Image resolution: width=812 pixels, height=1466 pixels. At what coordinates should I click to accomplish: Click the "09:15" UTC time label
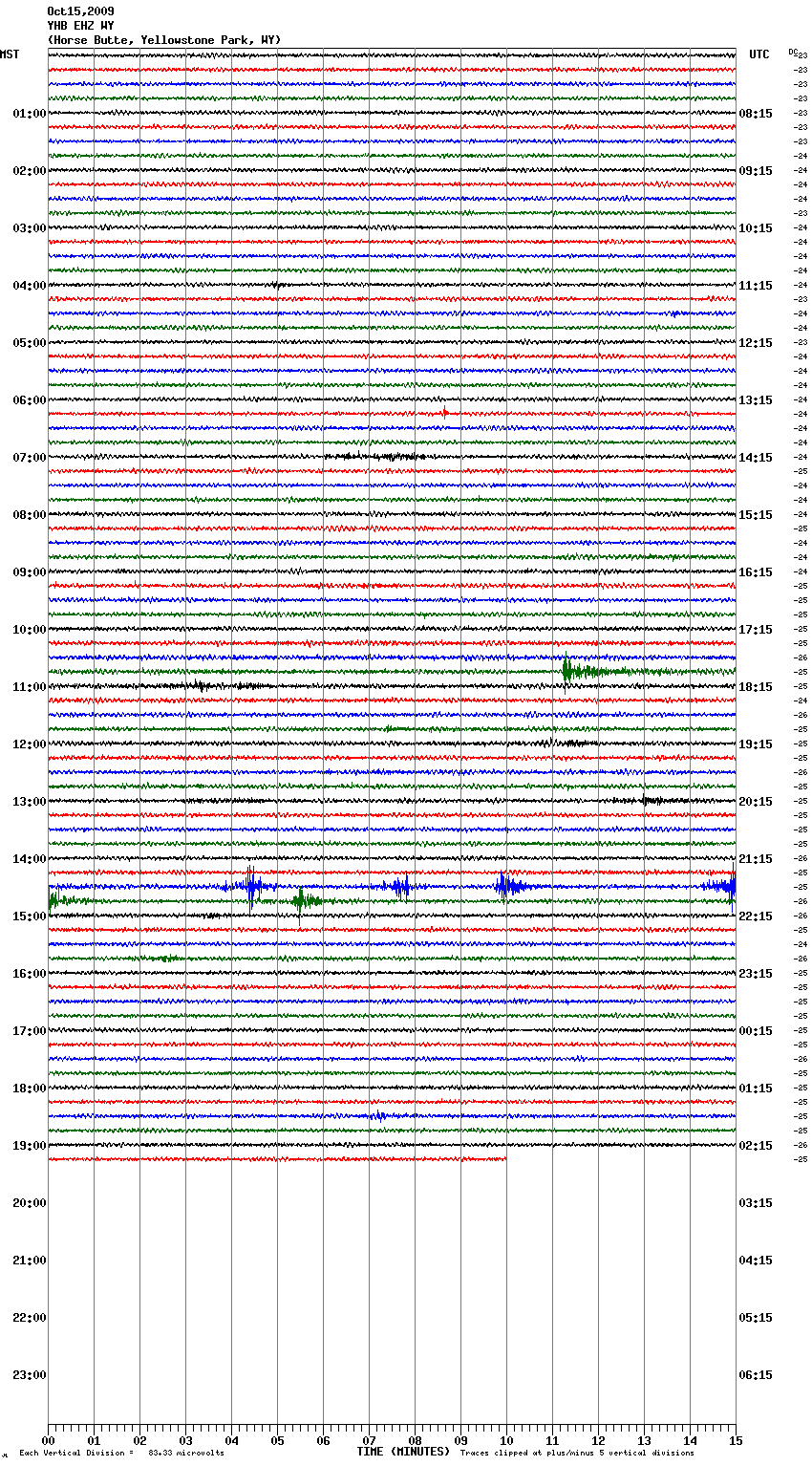(x=756, y=171)
